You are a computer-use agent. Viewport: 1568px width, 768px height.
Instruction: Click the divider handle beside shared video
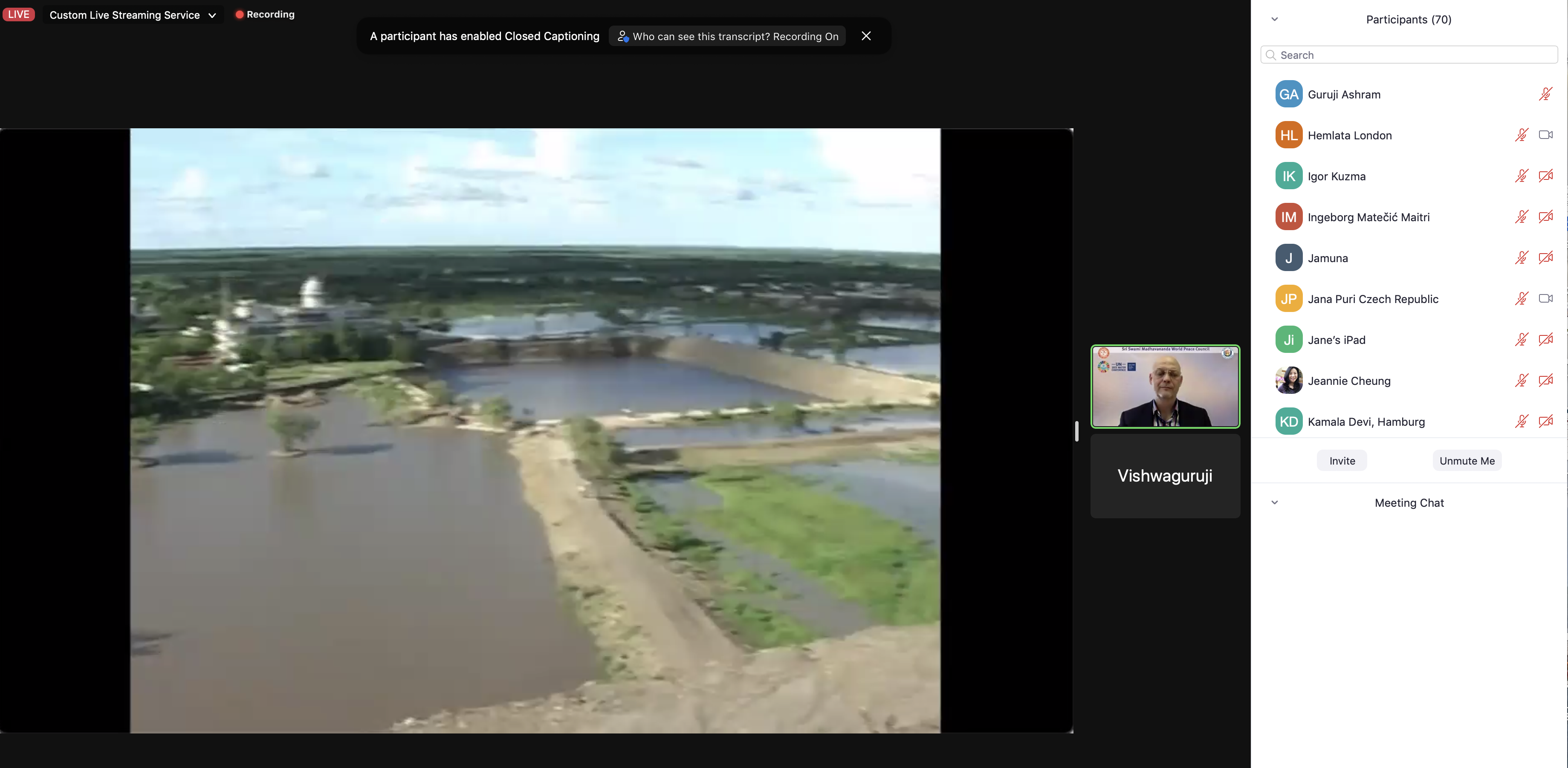tap(1077, 431)
